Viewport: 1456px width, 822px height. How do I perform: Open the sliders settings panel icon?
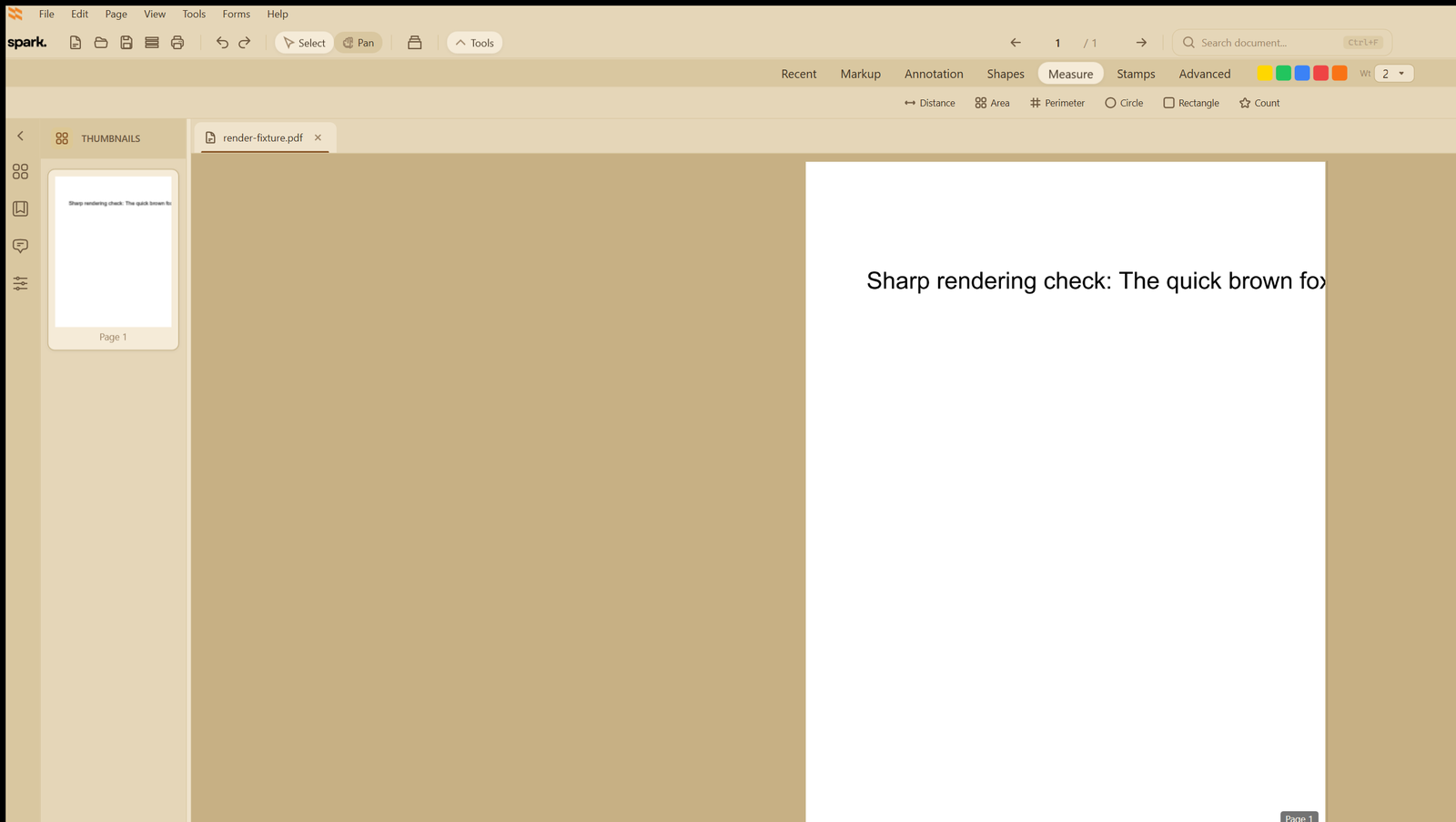click(20, 284)
